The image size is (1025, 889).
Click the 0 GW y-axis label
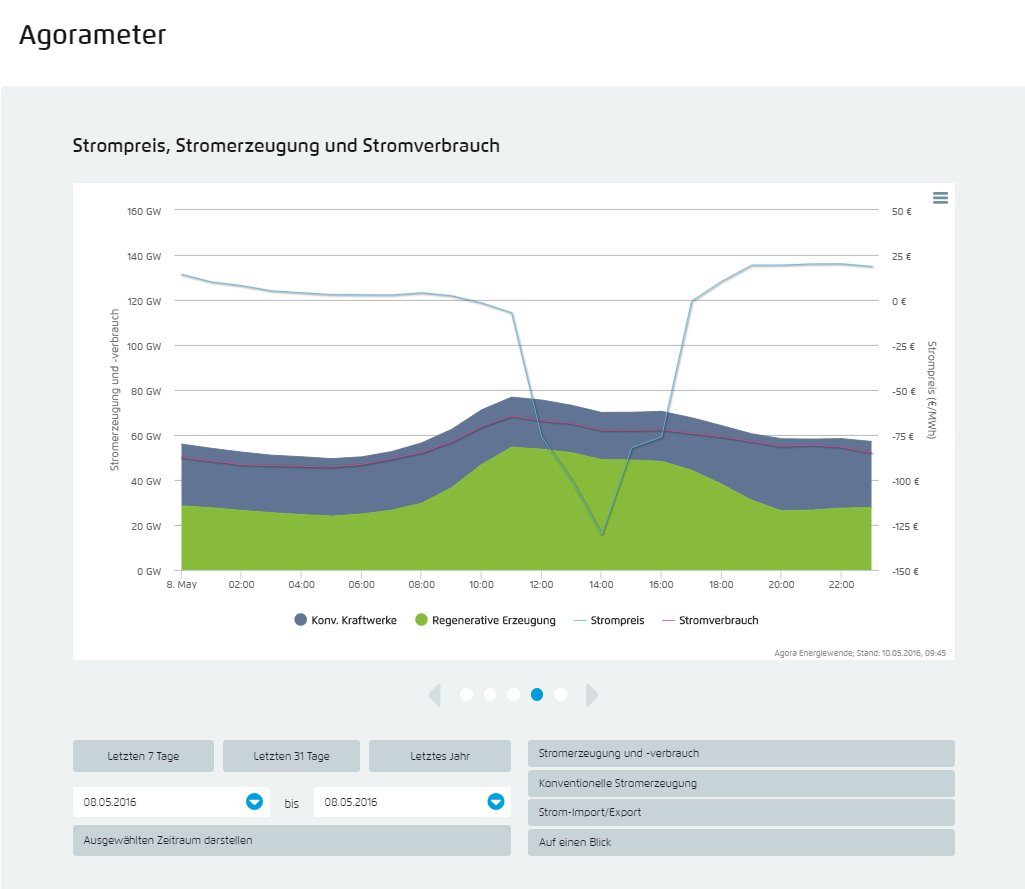click(149, 571)
